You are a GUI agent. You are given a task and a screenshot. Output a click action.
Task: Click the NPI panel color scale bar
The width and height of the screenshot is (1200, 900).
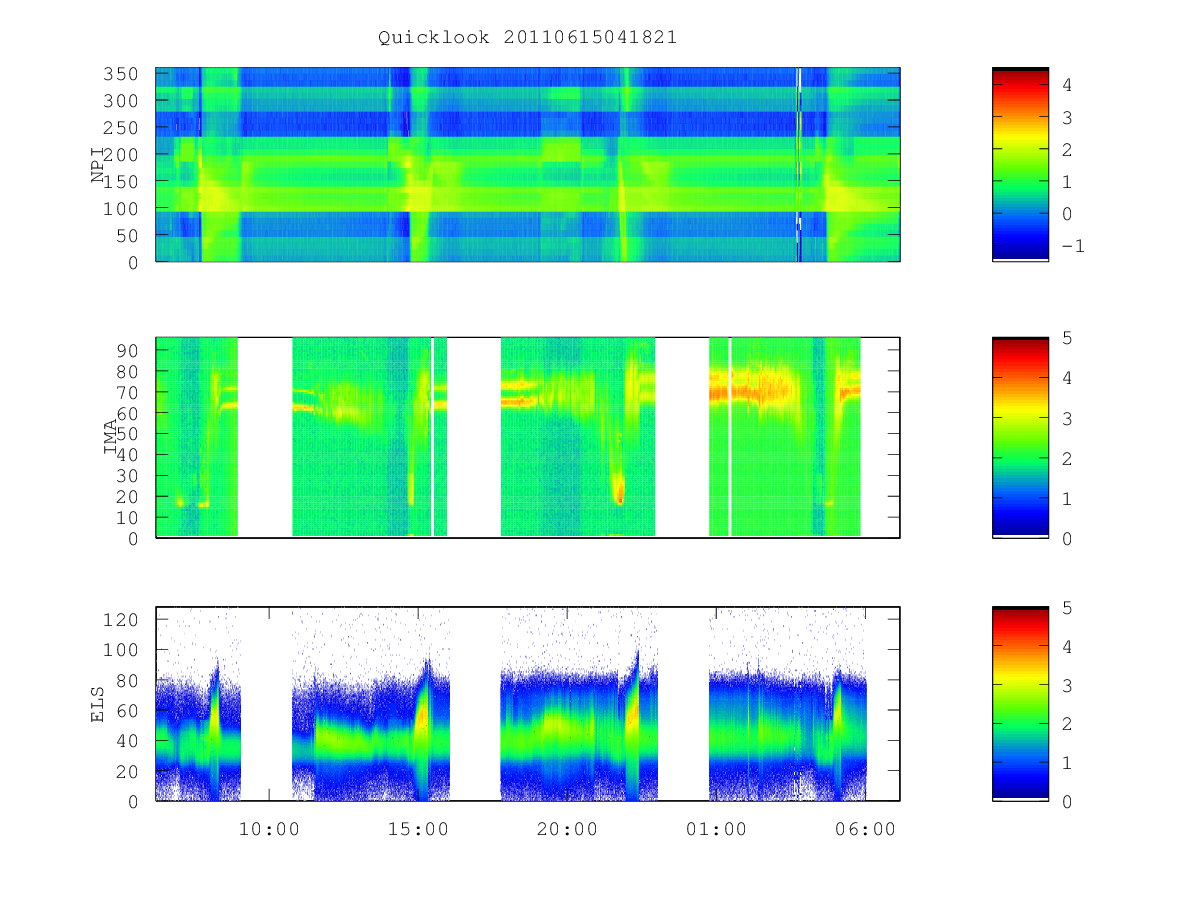pyautogui.click(x=1020, y=165)
